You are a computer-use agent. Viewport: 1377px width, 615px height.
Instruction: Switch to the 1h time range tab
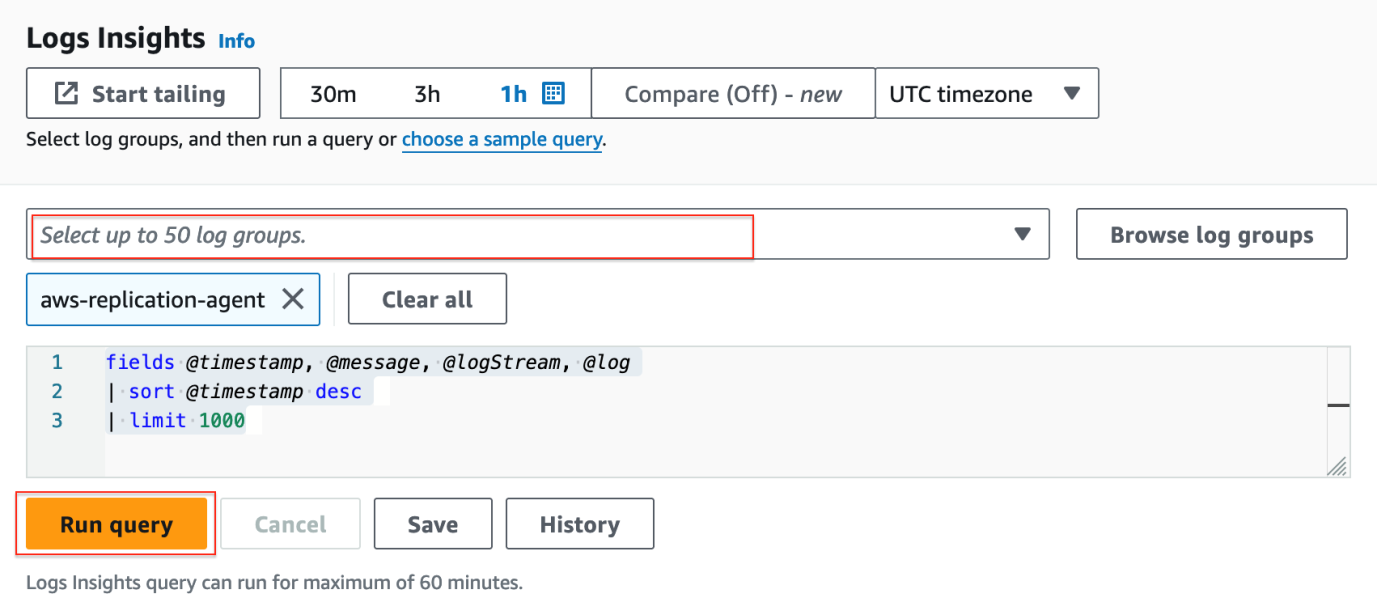(x=512, y=93)
